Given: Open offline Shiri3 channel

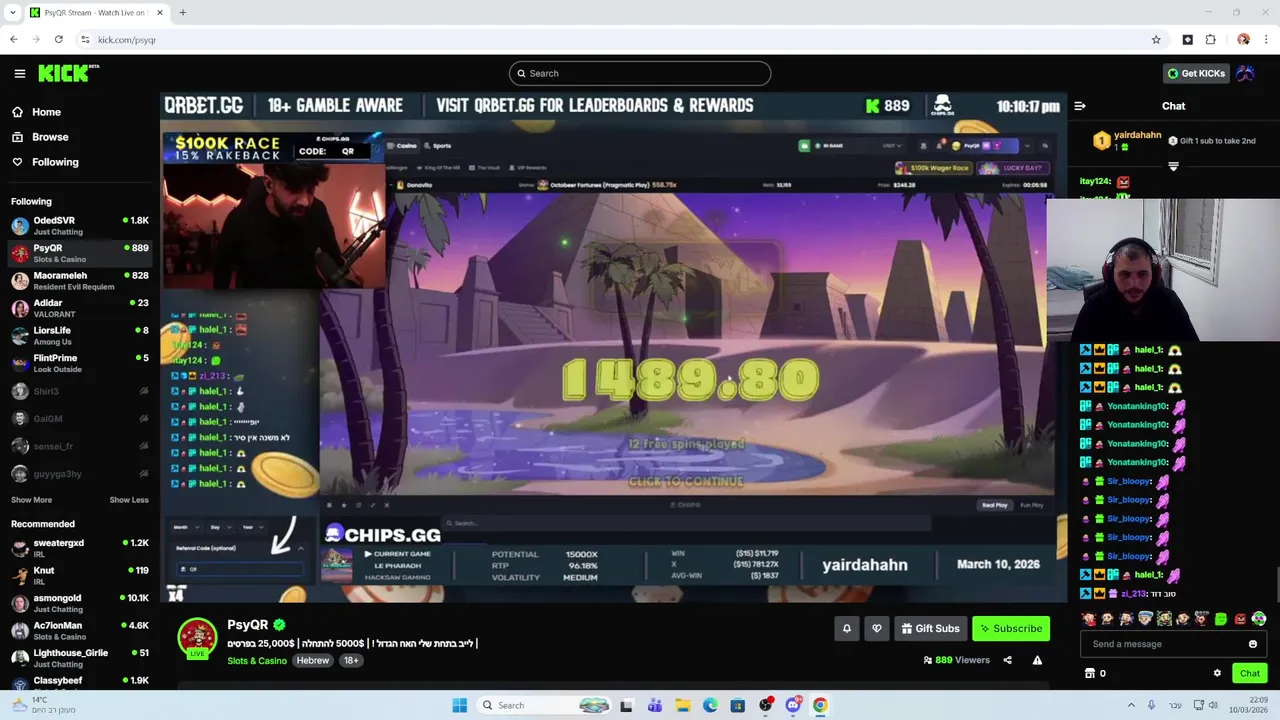Looking at the screenshot, I should pyautogui.click(x=80, y=391).
